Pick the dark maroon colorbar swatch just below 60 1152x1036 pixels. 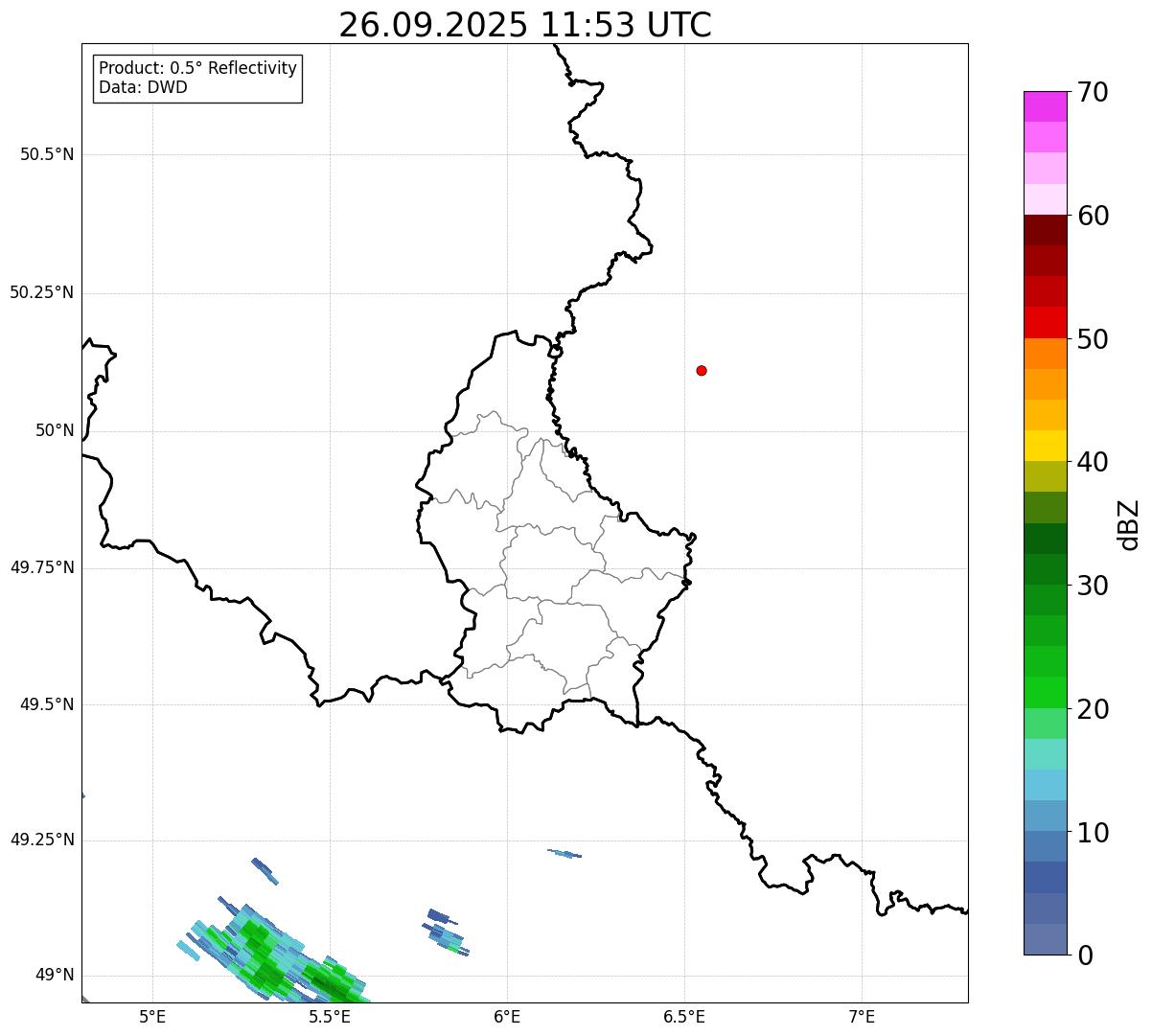tap(1045, 230)
